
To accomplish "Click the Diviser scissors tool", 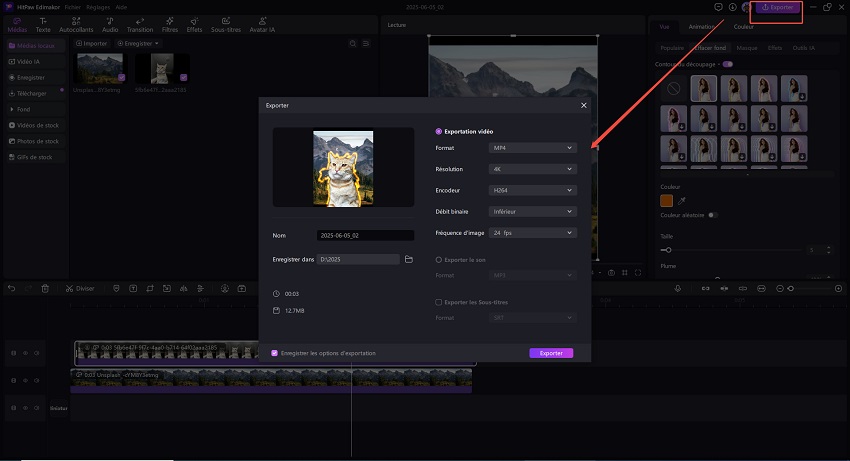I will (80, 289).
